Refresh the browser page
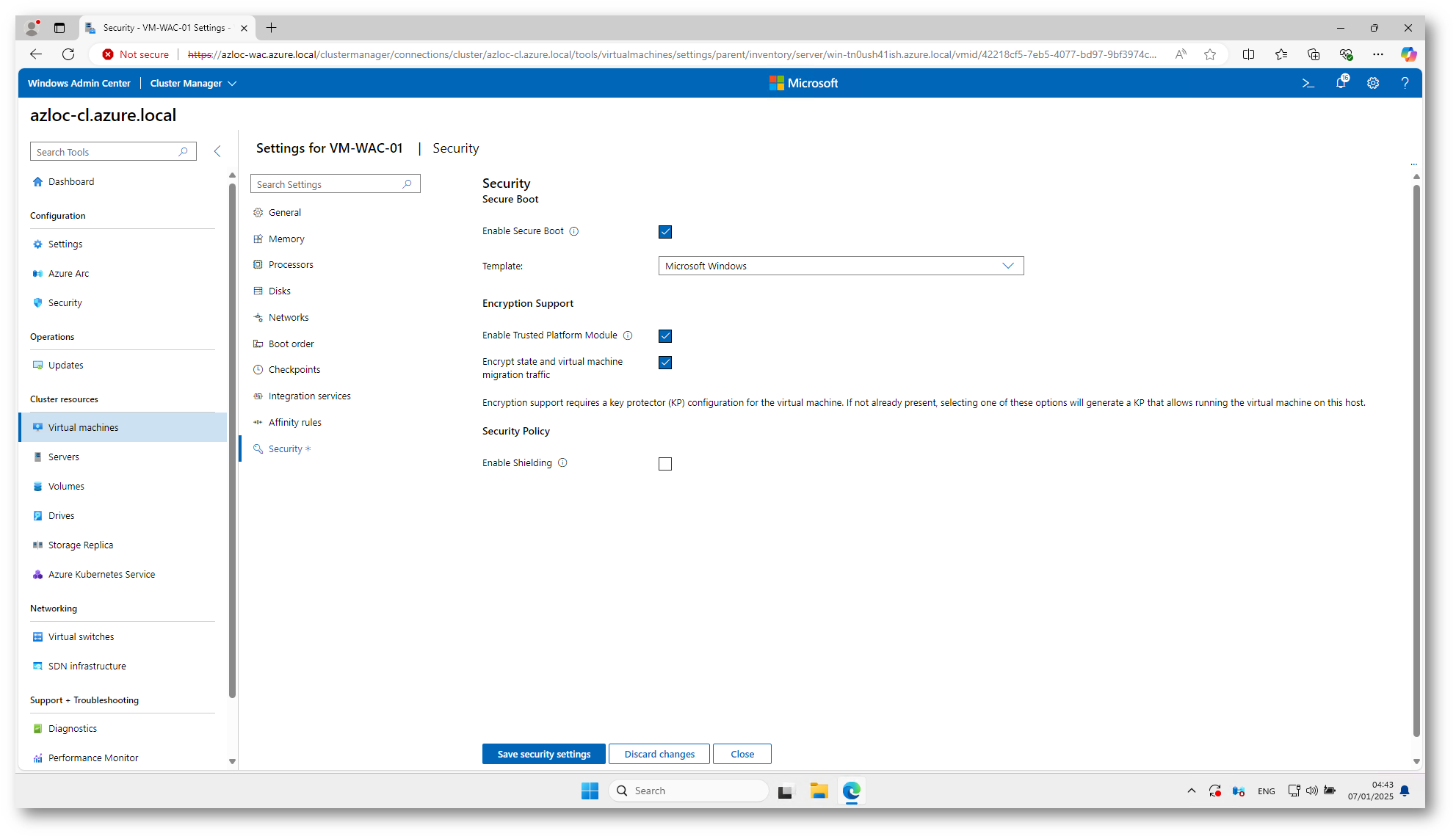Image resolution: width=1456 pixels, height=839 pixels. tap(68, 54)
